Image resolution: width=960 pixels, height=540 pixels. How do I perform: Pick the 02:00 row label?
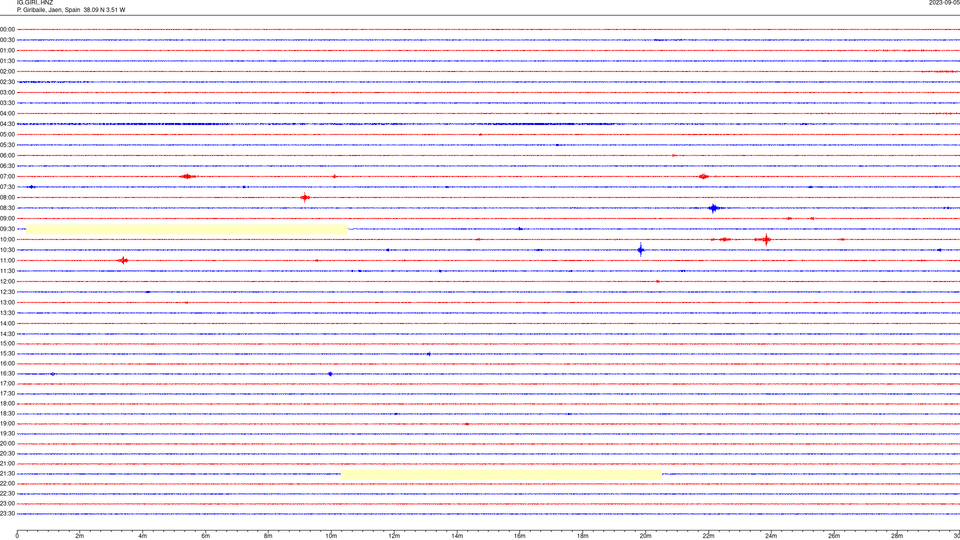coord(7,72)
